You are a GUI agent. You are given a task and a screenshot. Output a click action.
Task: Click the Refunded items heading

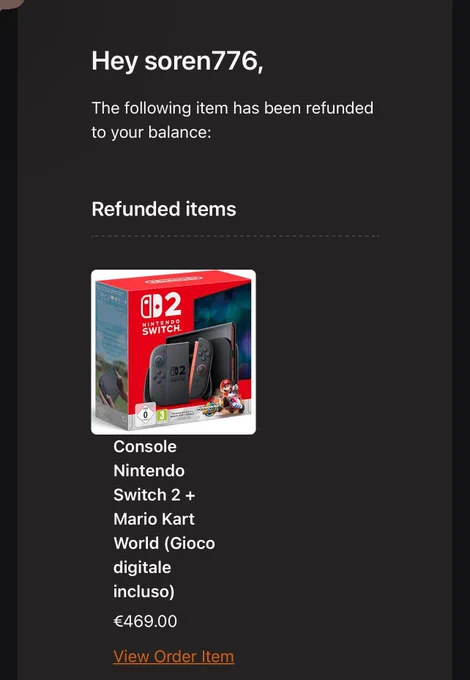click(164, 209)
